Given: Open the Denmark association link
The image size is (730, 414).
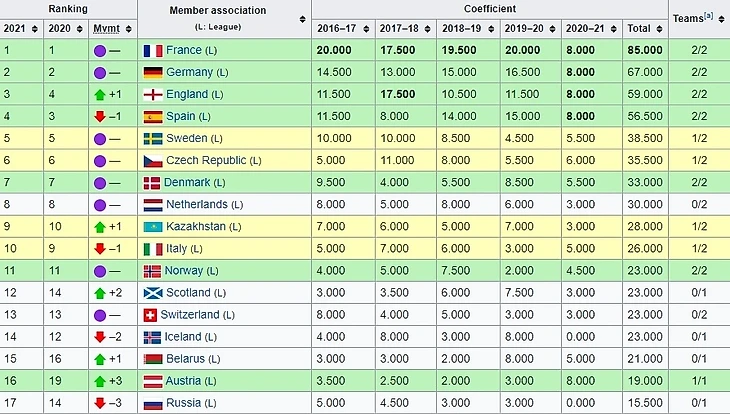Looking at the screenshot, I should [190, 182].
